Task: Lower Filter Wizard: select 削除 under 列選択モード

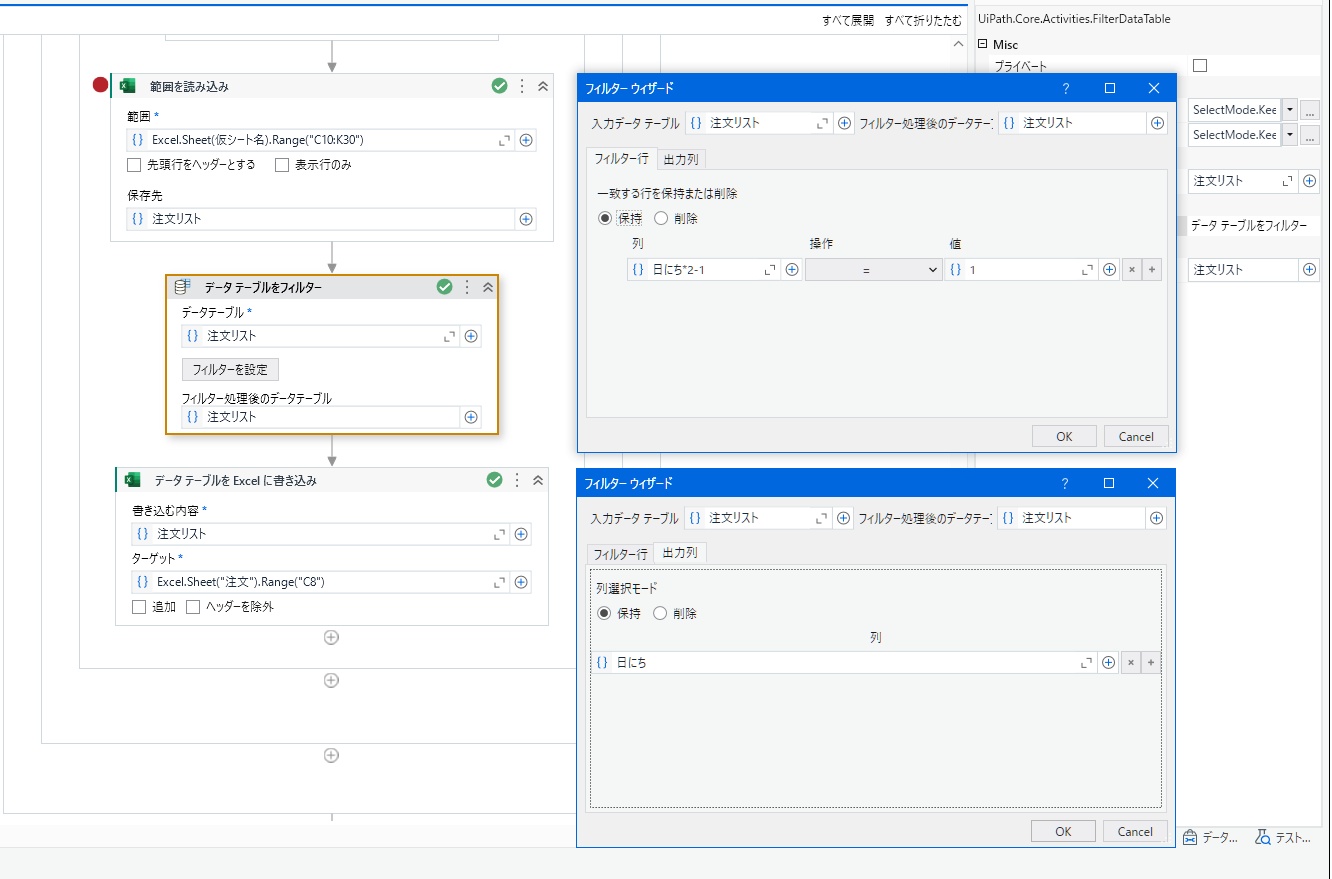Action: [x=660, y=613]
